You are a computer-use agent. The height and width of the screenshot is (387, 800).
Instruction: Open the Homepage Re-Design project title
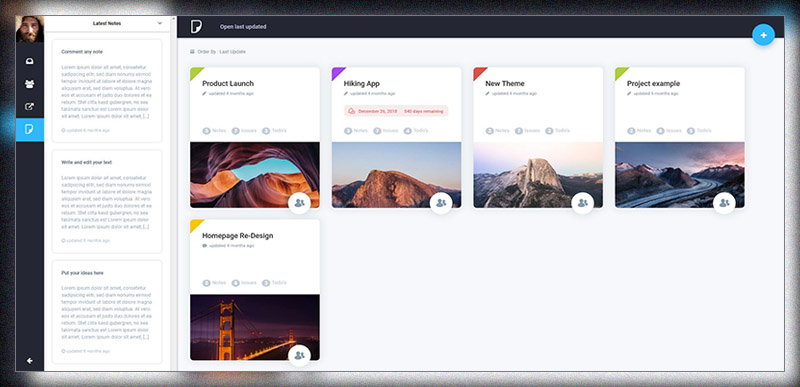click(238, 236)
